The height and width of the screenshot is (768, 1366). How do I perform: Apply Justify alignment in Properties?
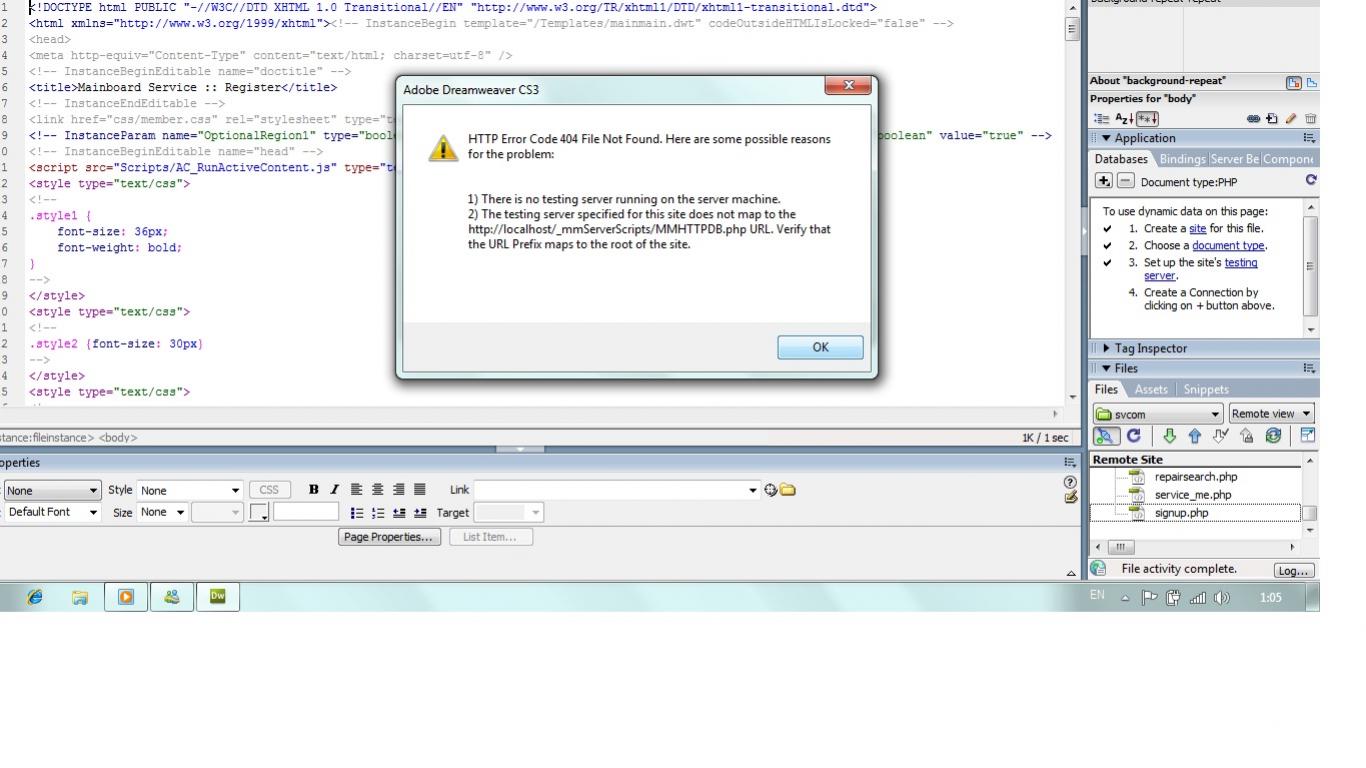(x=419, y=490)
